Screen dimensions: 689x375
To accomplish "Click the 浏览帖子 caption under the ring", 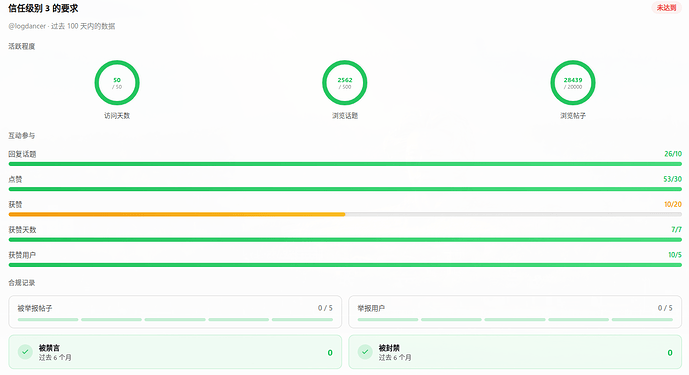I will 573,116.
